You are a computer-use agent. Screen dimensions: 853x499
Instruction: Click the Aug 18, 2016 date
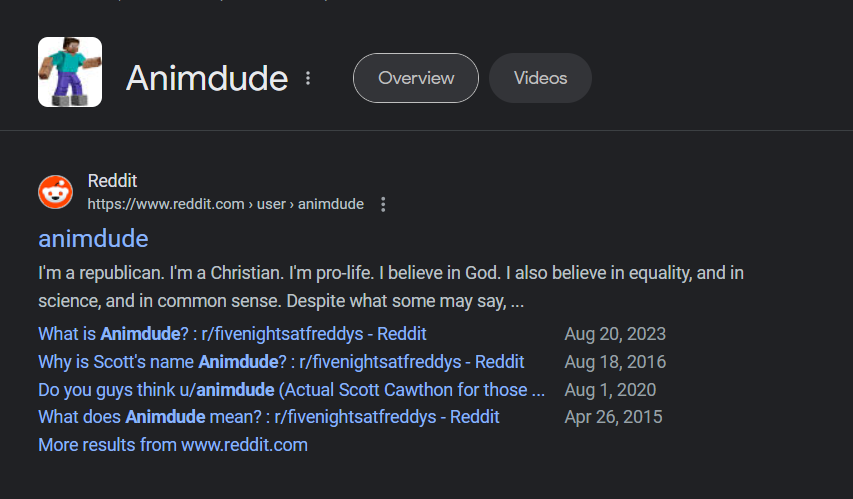point(615,361)
